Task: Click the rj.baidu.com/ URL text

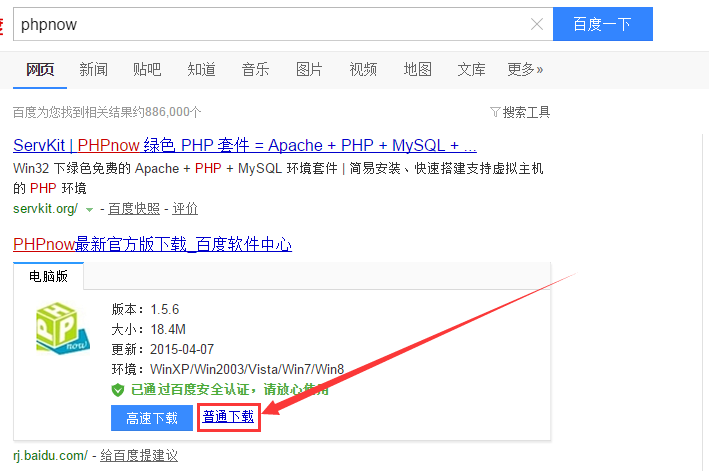Action: pos(50,455)
